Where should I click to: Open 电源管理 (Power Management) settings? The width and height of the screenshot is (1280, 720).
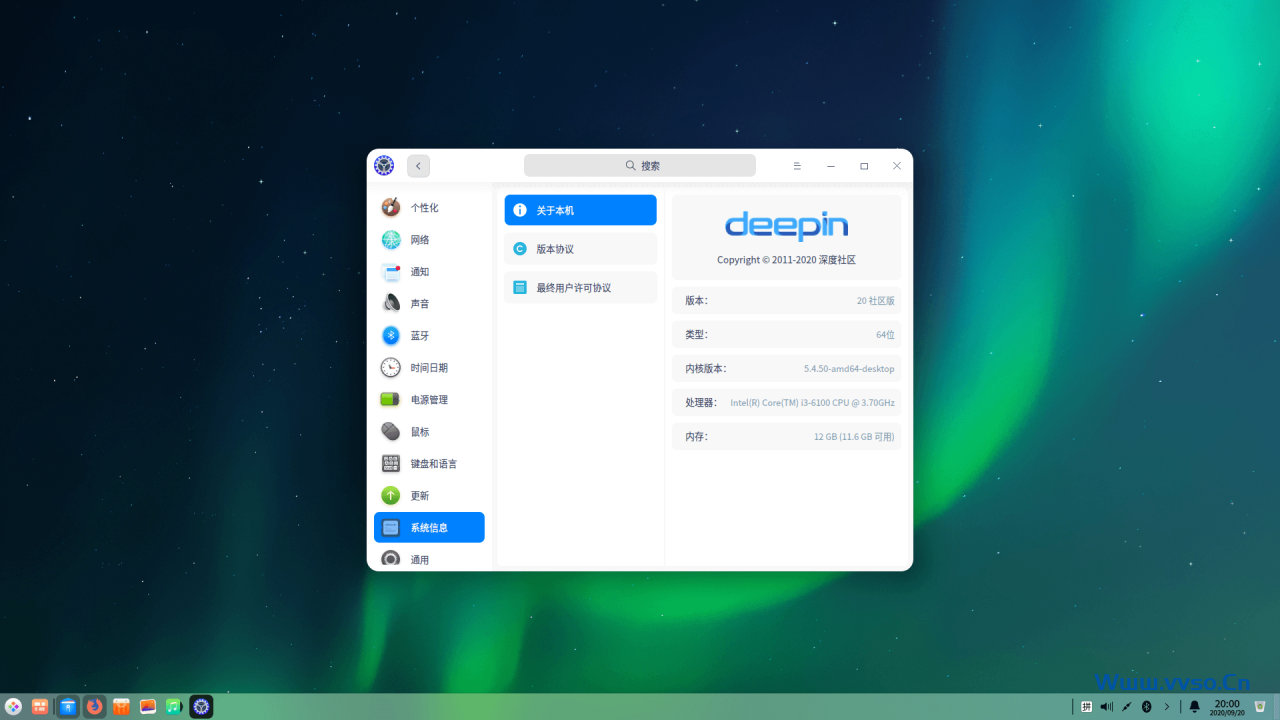428,400
